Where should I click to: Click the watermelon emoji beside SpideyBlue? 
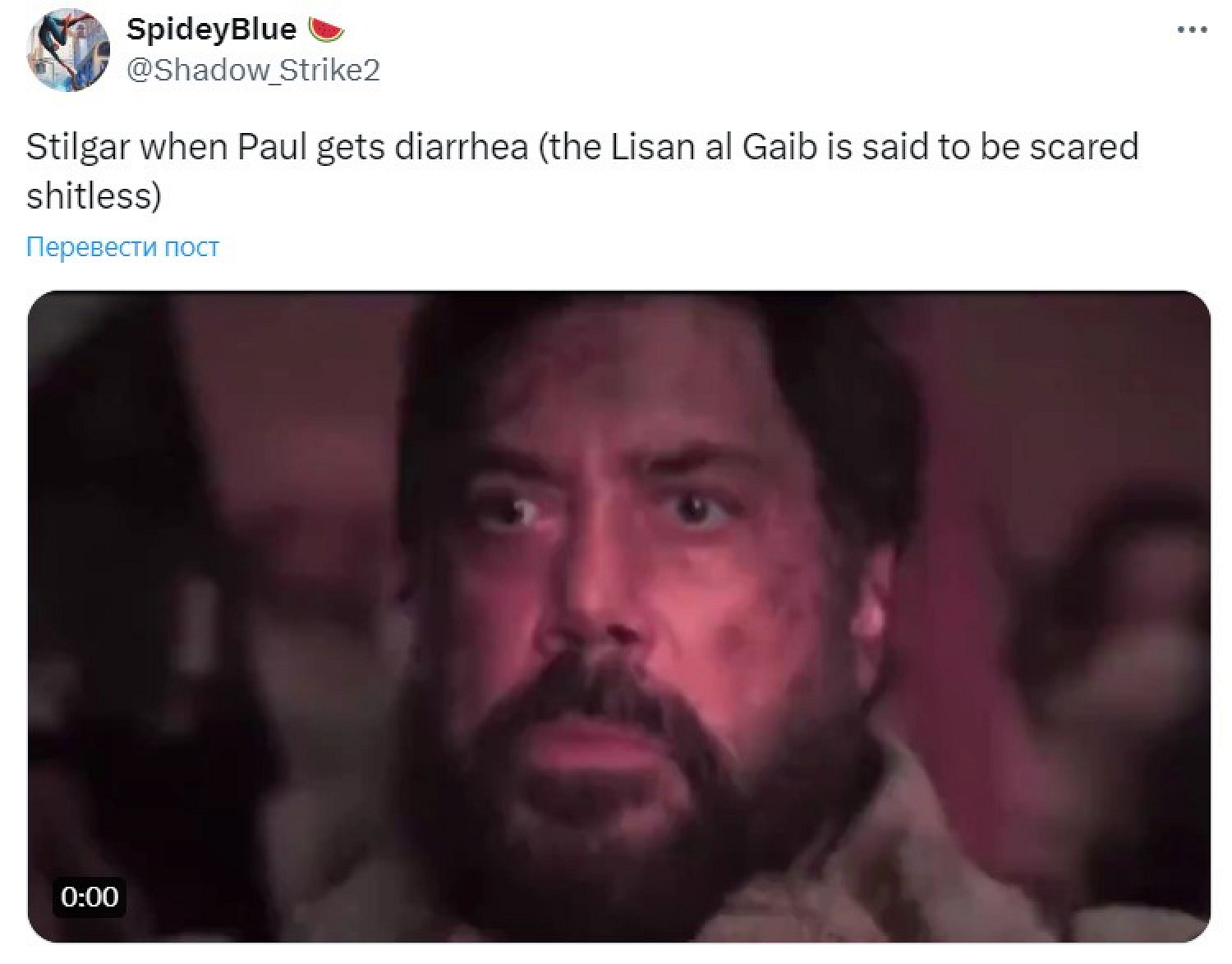tap(326, 30)
